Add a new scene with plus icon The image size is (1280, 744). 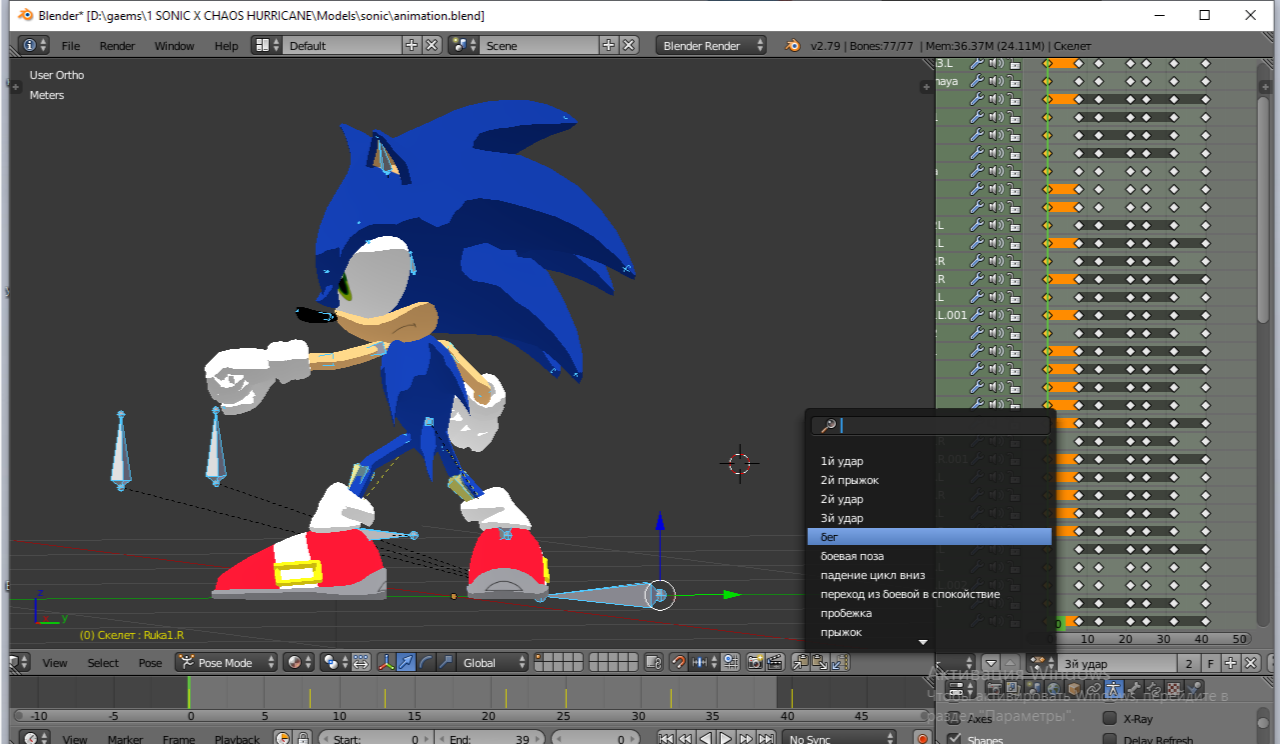tap(609, 46)
